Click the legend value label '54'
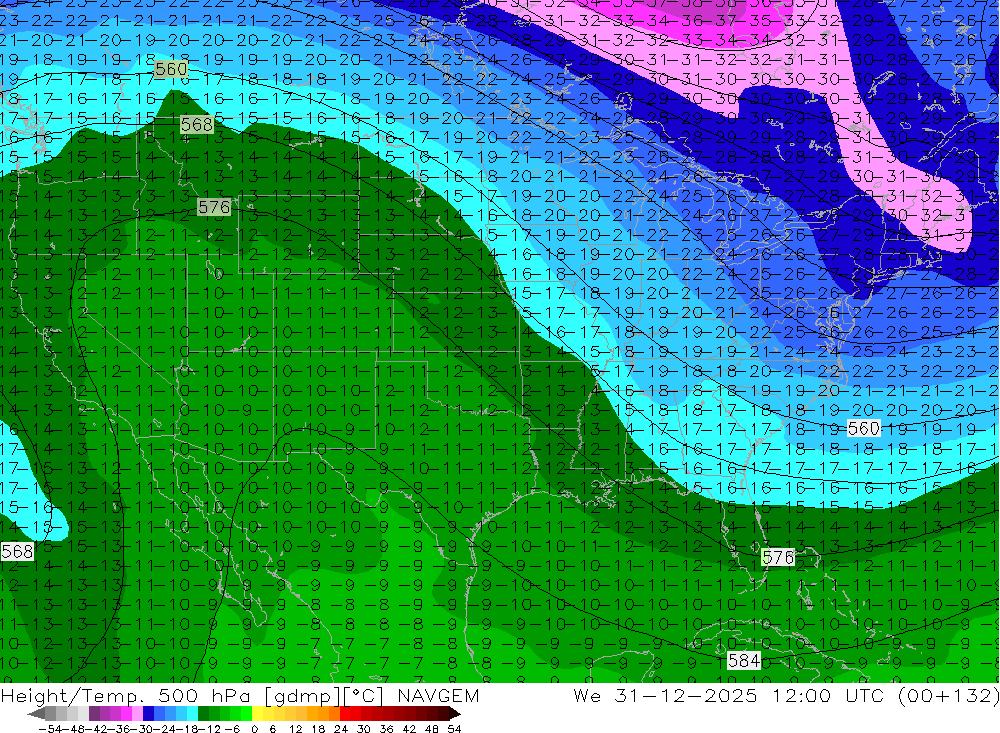 (454, 729)
